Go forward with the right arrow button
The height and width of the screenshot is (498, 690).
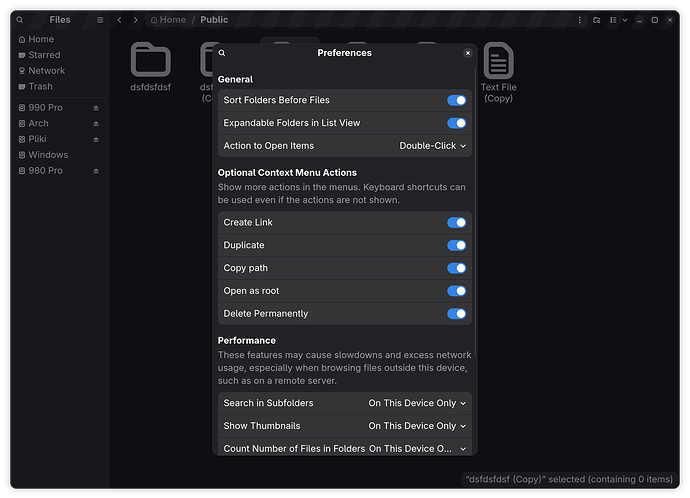click(136, 20)
